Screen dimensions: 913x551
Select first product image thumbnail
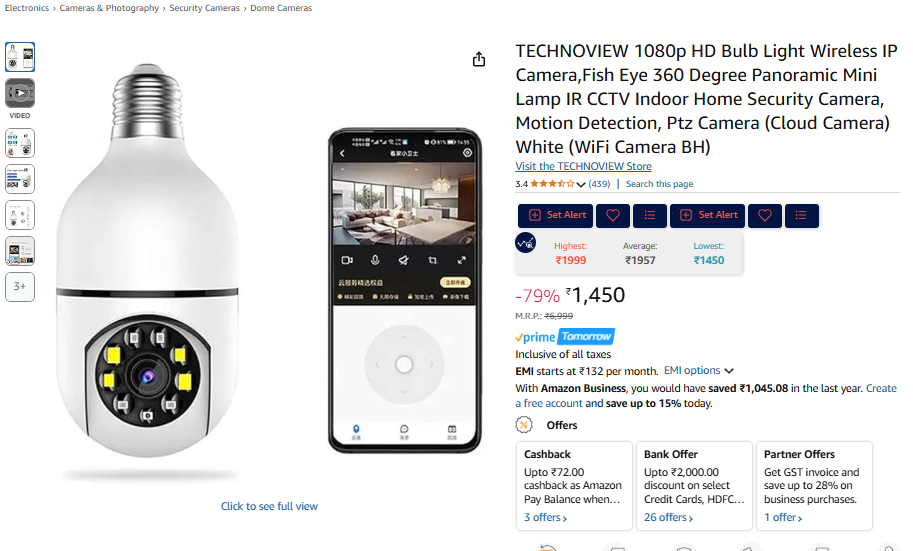point(20,57)
